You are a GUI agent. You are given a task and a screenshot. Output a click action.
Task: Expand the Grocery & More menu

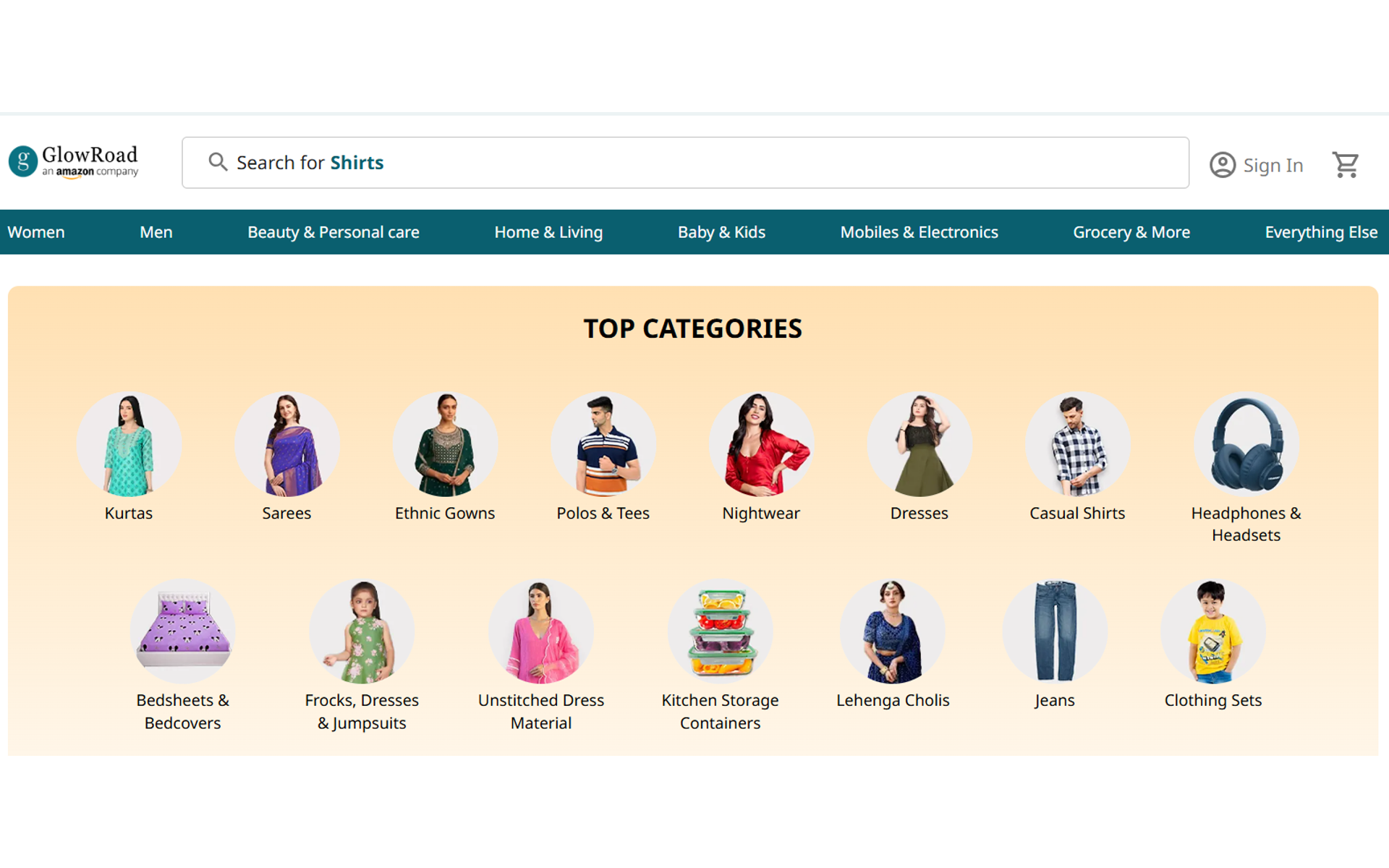1131,232
